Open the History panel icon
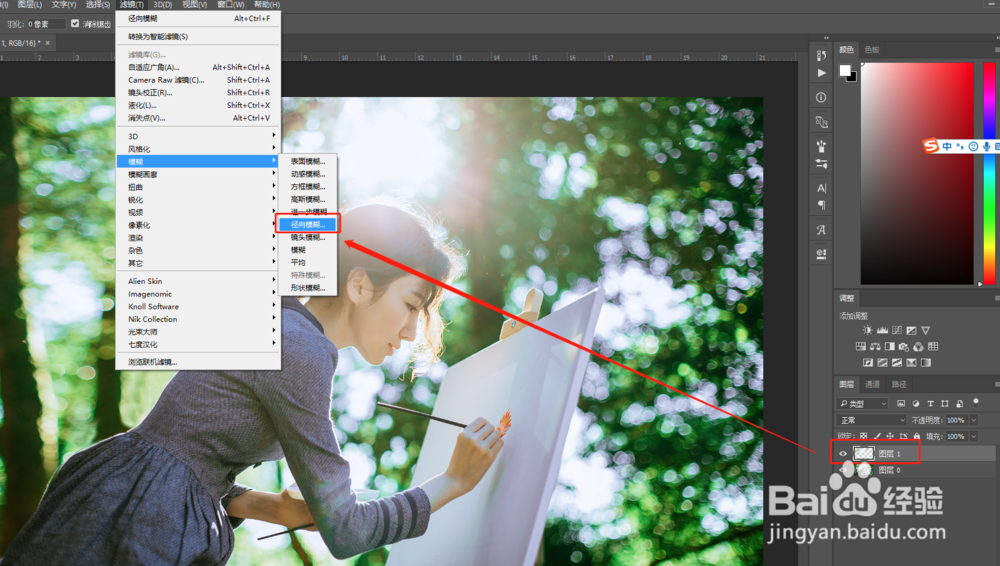This screenshot has height=566, width=1000. coord(821,55)
